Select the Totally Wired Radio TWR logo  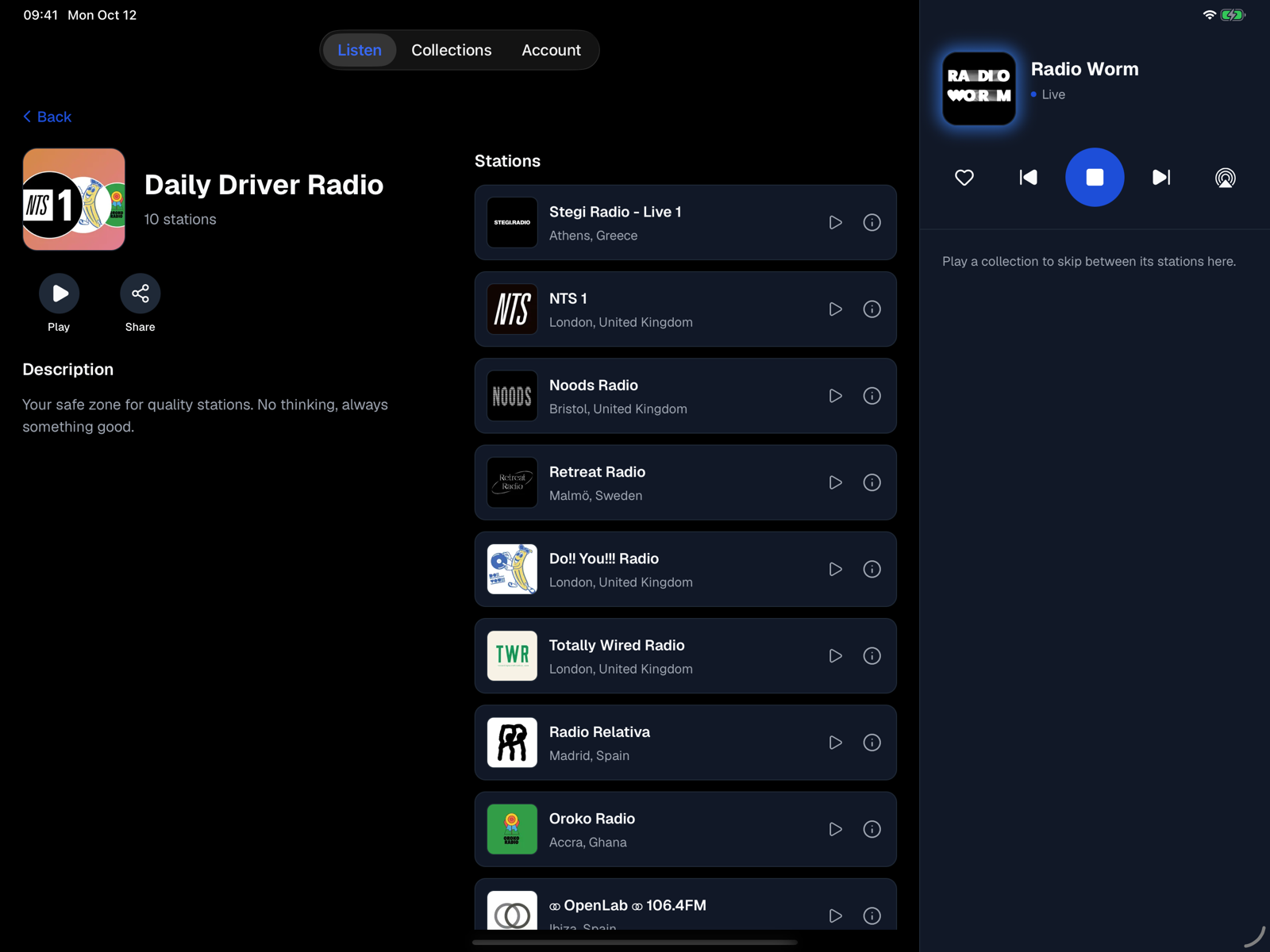[x=512, y=656]
